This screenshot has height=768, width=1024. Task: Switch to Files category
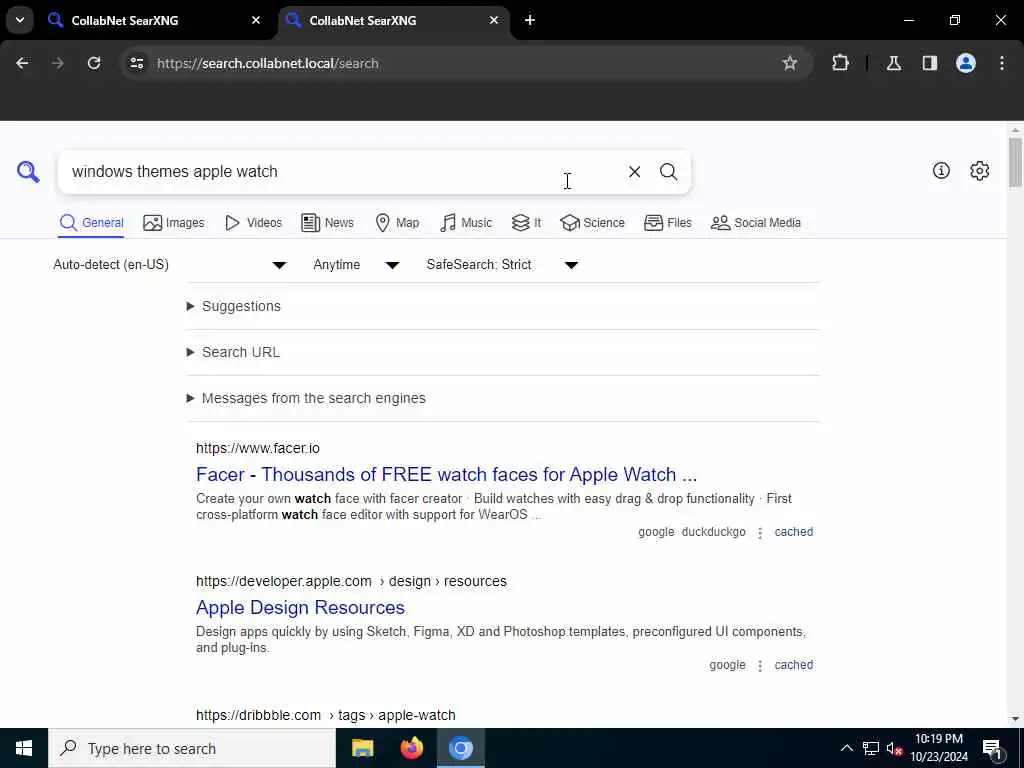point(667,223)
